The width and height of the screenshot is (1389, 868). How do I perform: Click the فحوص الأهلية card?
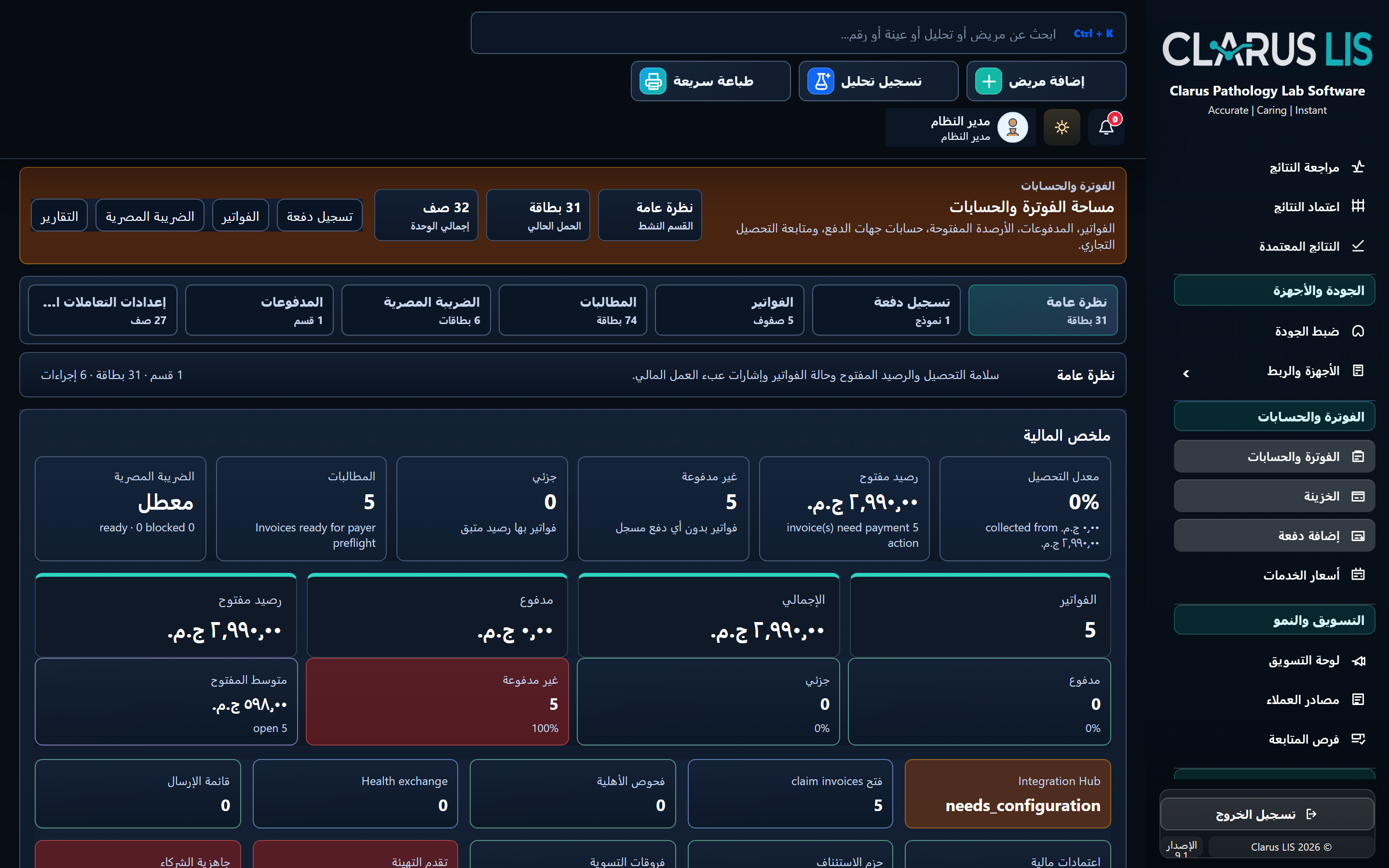(x=573, y=794)
